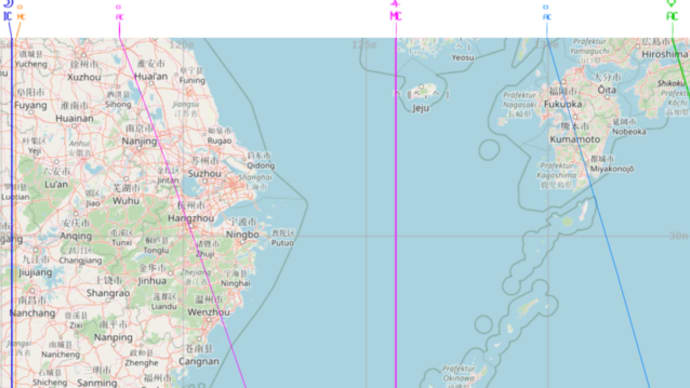Click the magenta Jupiter symbol above MC
The width and height of the screenshot is (690, 388).
coord(395,4)
